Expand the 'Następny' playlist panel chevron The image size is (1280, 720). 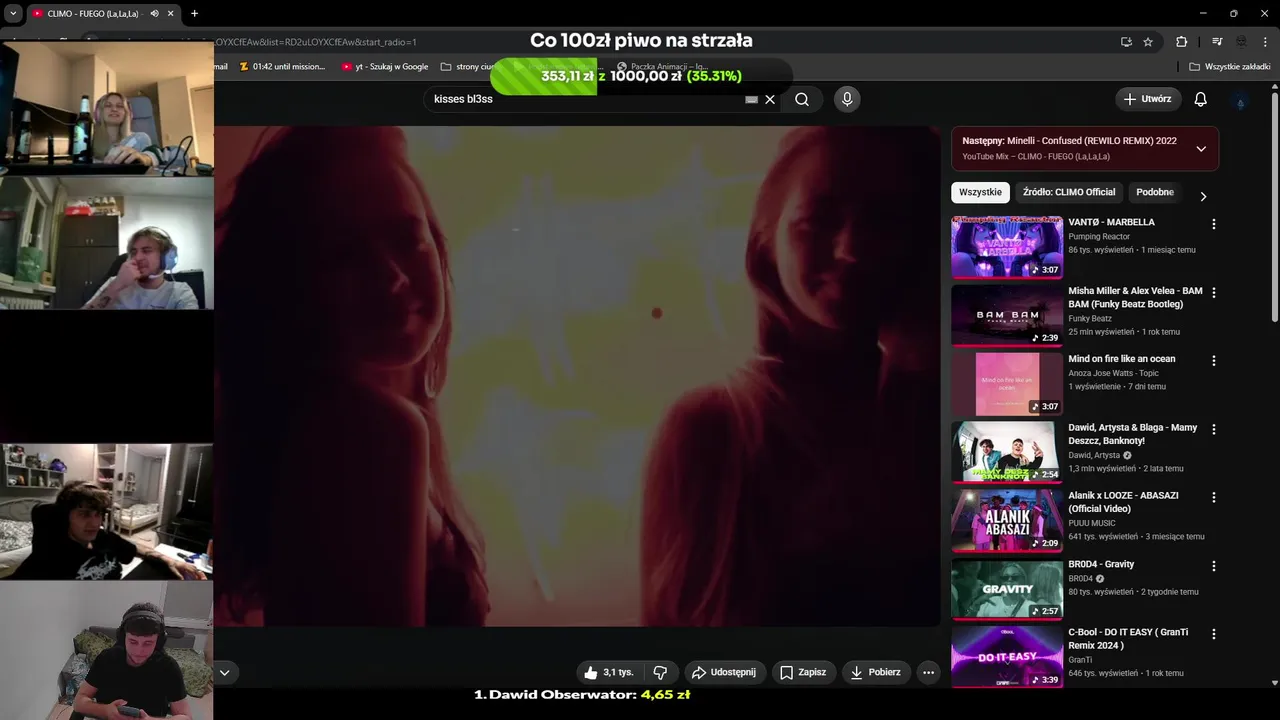click(1201, 148)
